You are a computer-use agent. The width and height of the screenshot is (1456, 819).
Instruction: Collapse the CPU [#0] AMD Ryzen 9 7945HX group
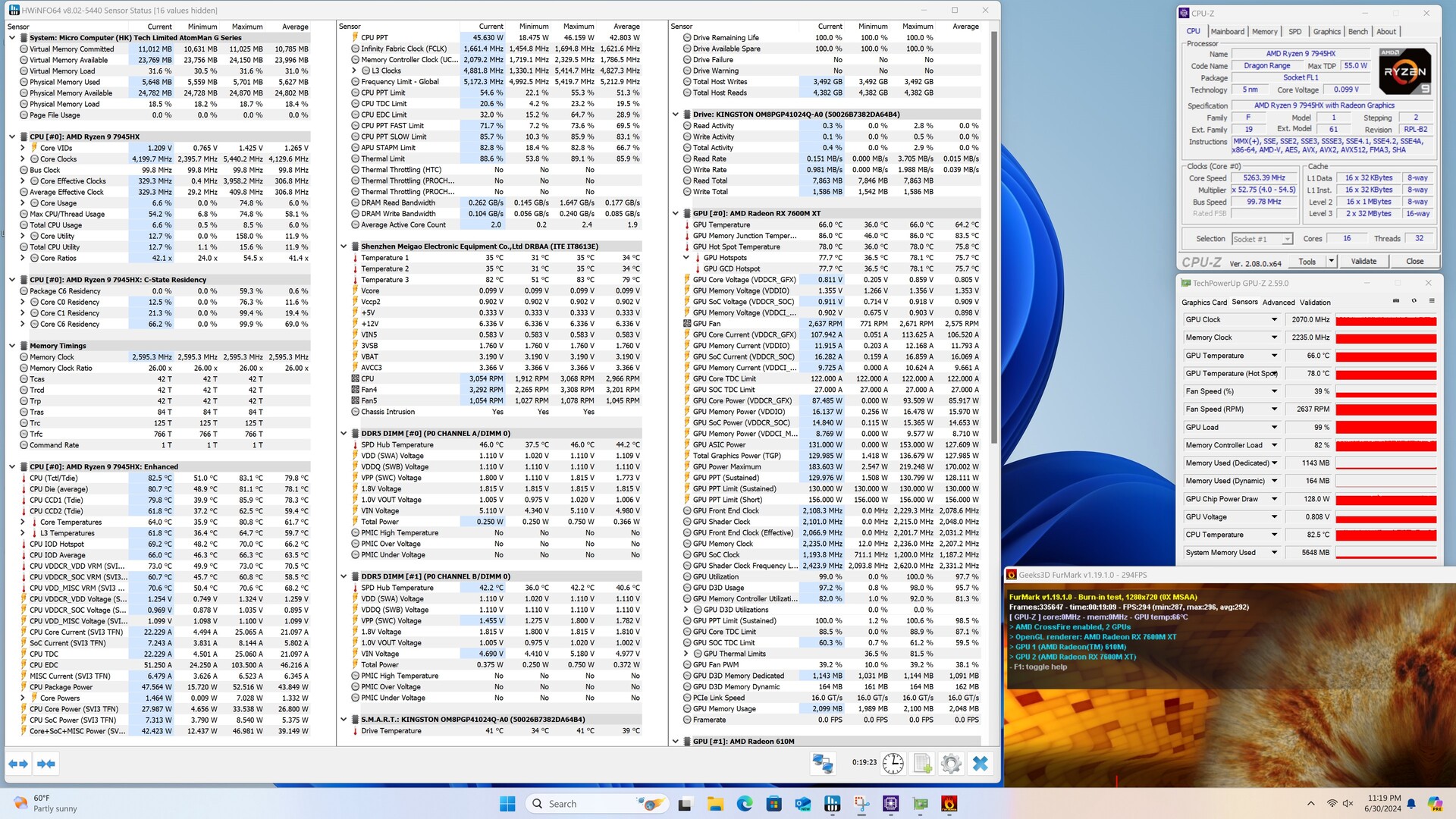pos(12,137)
